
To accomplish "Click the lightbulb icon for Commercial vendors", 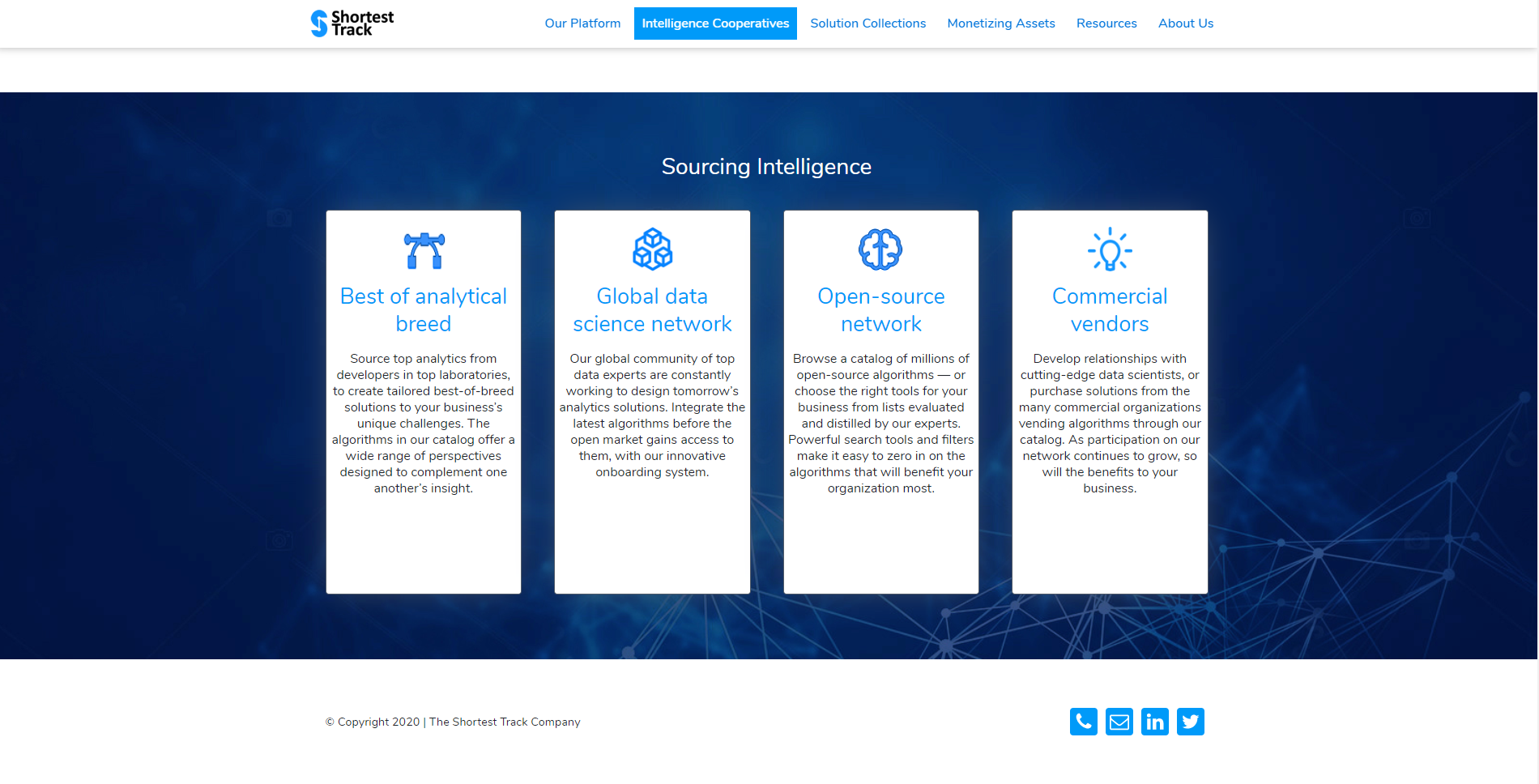I will pos(1110,249).
